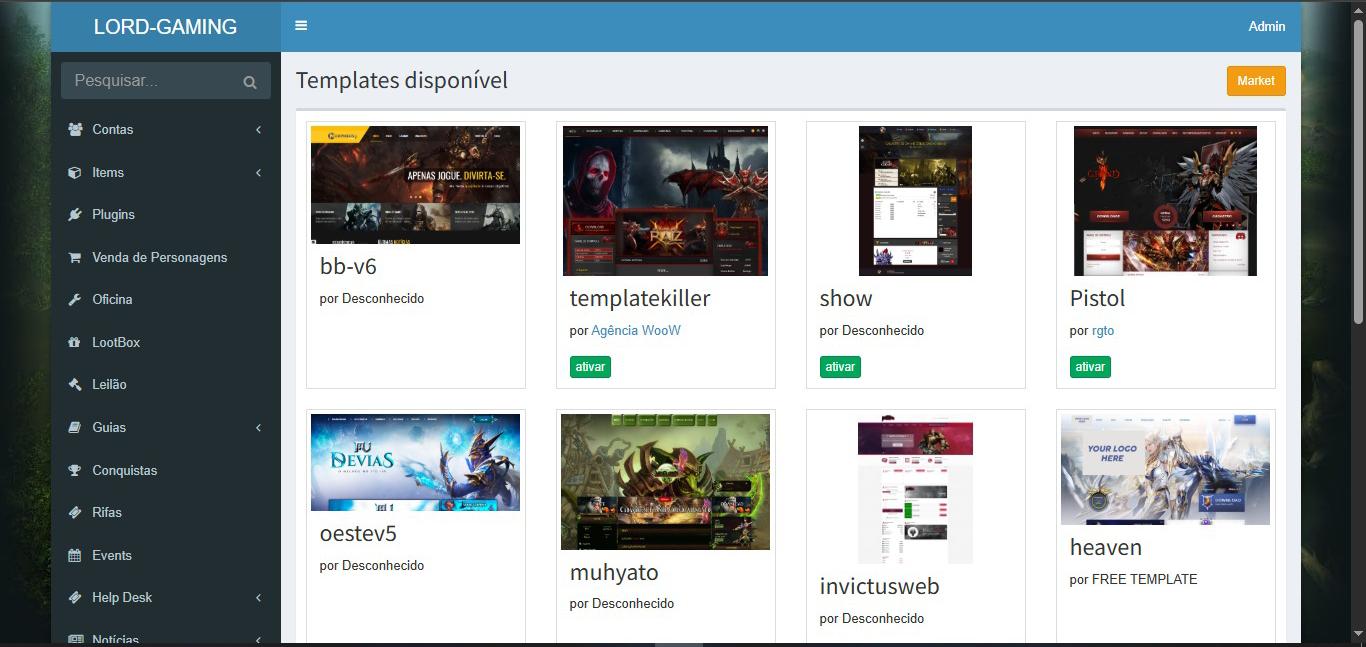Image resolution: width=1366 pixels, height=647 pixels.
Task: Click the oestev5 template thumbnail
Action: click(415, 462)
